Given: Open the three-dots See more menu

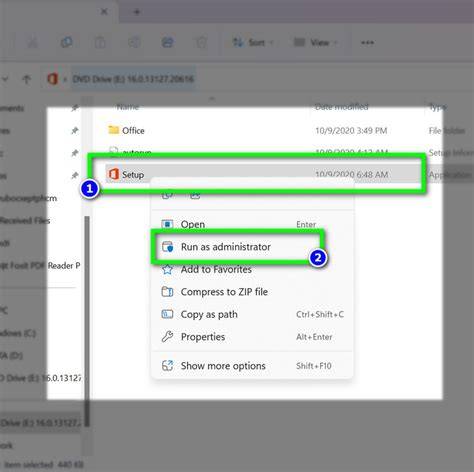Looking at the screenshot, I should point(367,43).
